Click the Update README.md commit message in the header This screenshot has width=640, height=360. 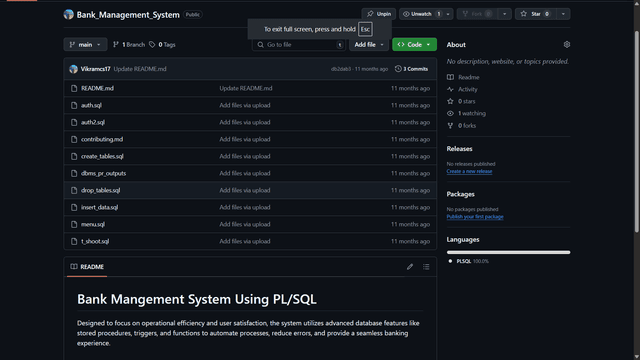[x=140, y=69]
